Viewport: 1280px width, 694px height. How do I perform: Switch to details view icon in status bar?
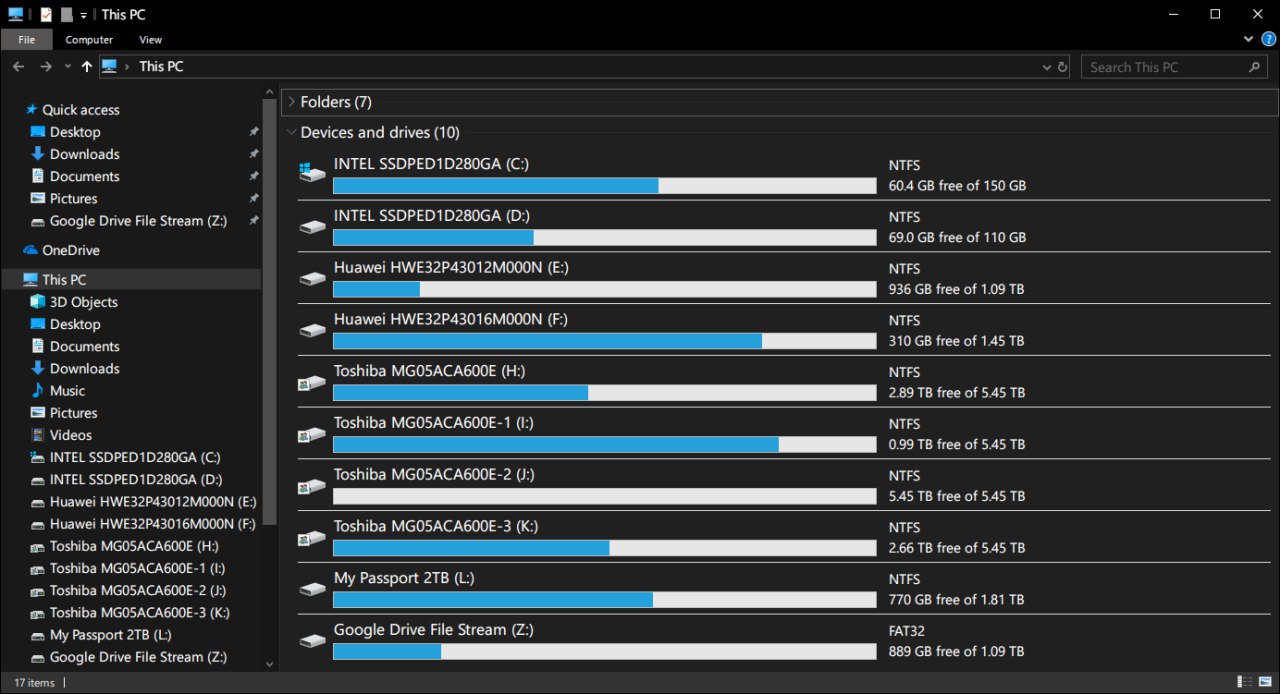coord(1243,682)
